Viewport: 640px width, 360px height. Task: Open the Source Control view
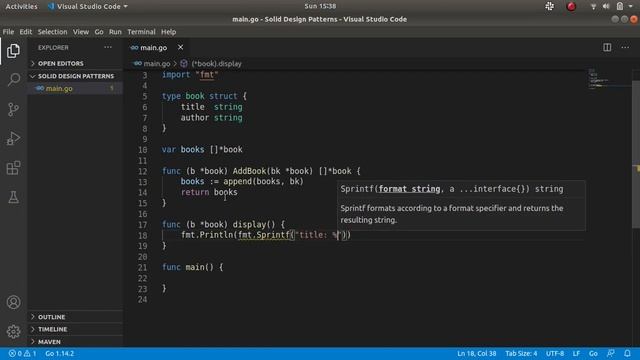click(x=13, y=109)
